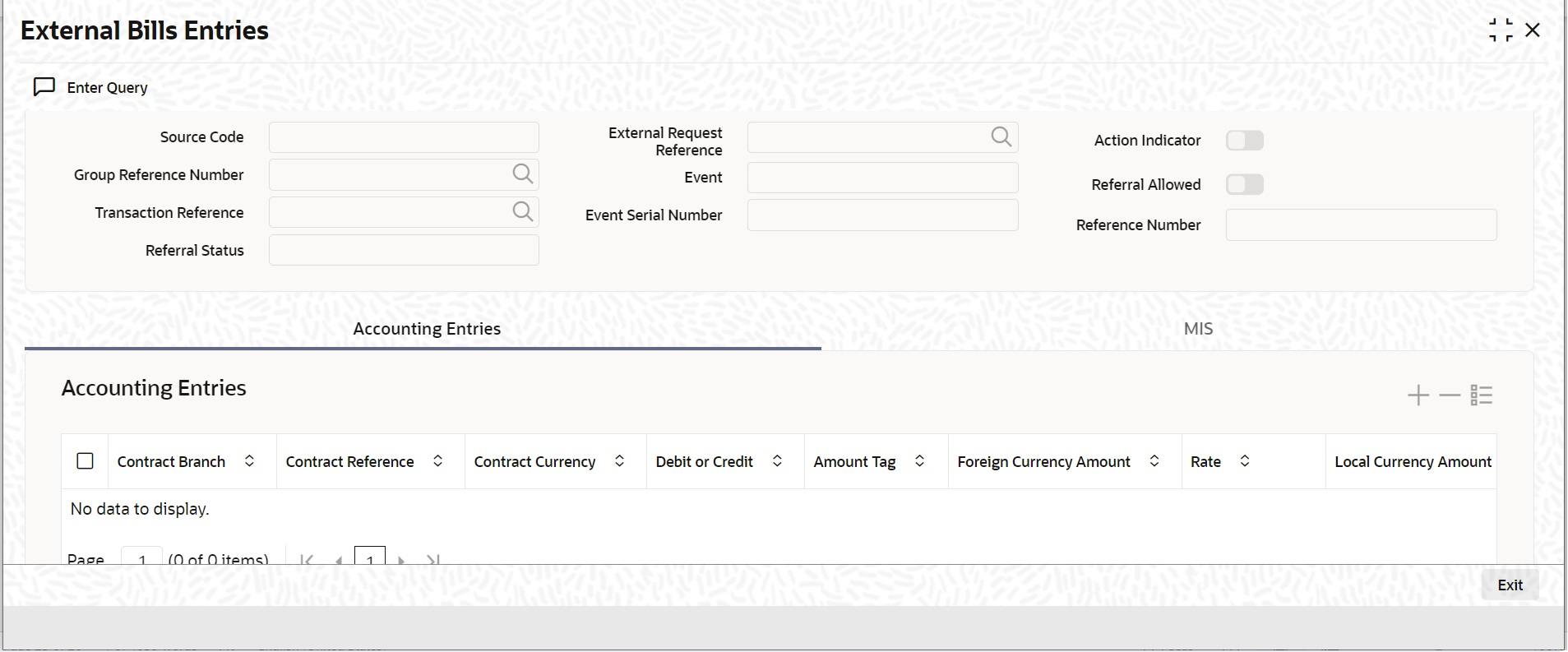The width and height of the screenshot is (1568, 652).
Task: Switch to the MIS tab
Action: (x=1198, y=329)
